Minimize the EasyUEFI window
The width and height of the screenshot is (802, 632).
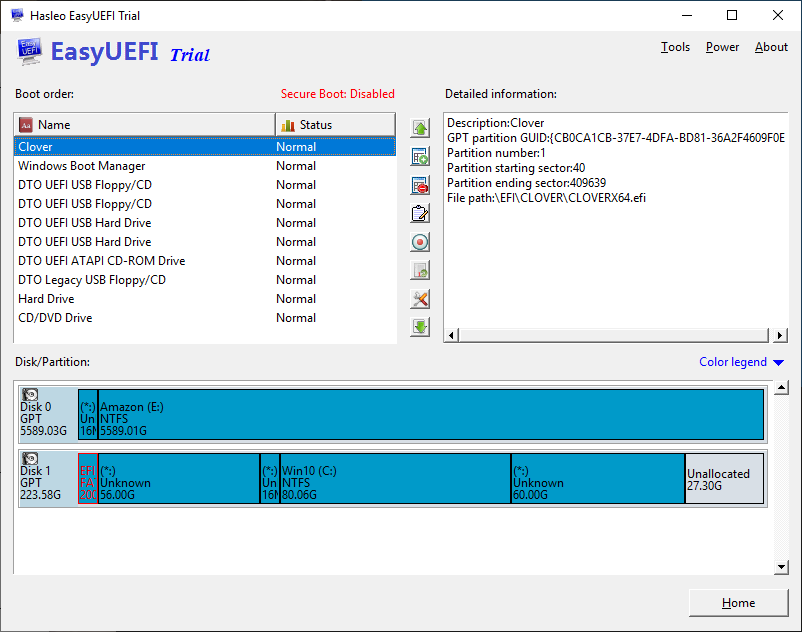687,15
